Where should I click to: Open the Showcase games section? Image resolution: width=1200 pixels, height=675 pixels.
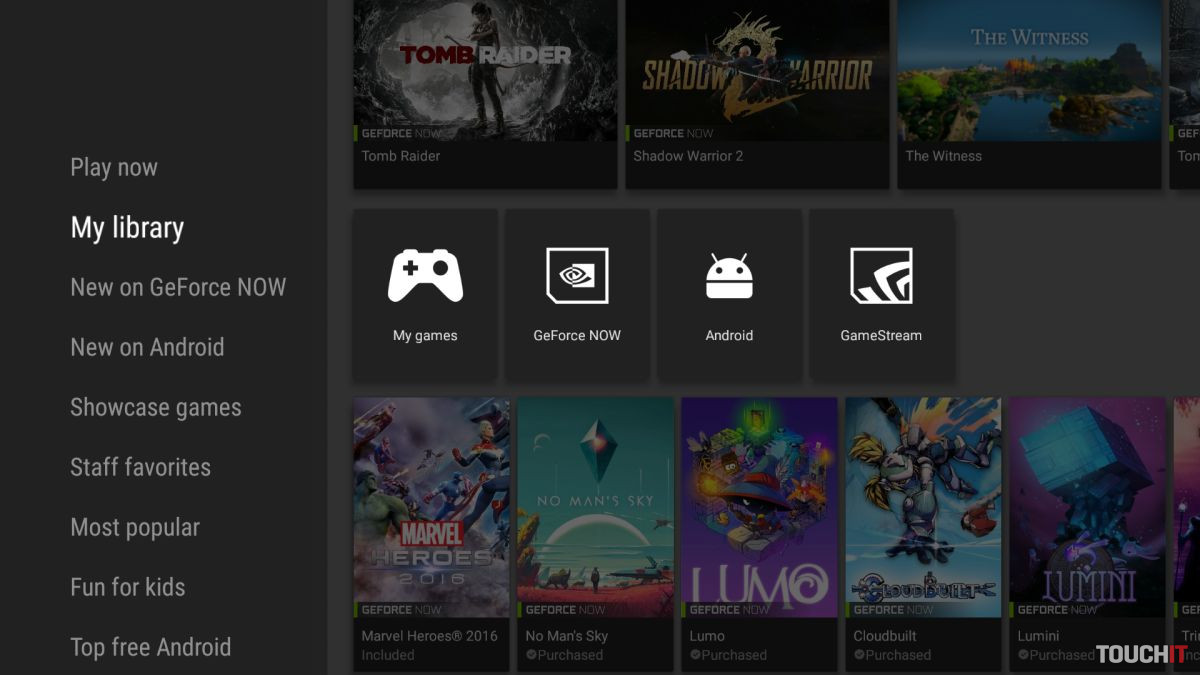click(155, 408)
